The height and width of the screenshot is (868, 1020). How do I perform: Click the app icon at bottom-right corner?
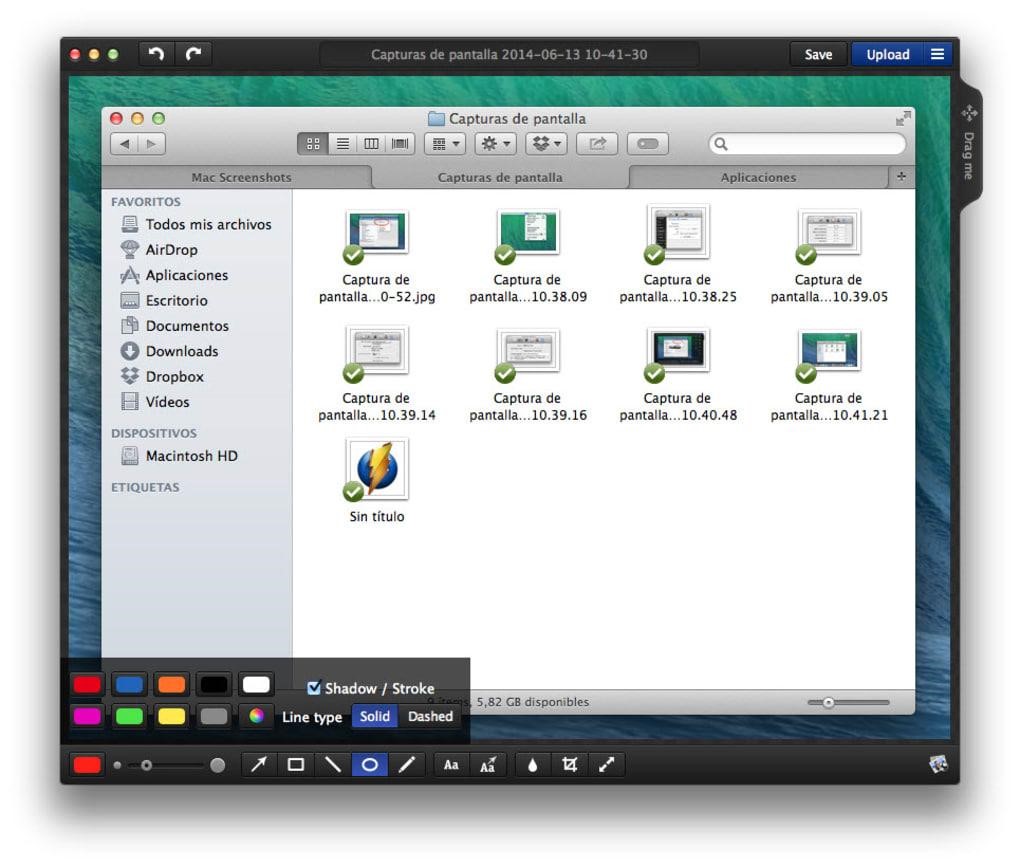(938, 764)
